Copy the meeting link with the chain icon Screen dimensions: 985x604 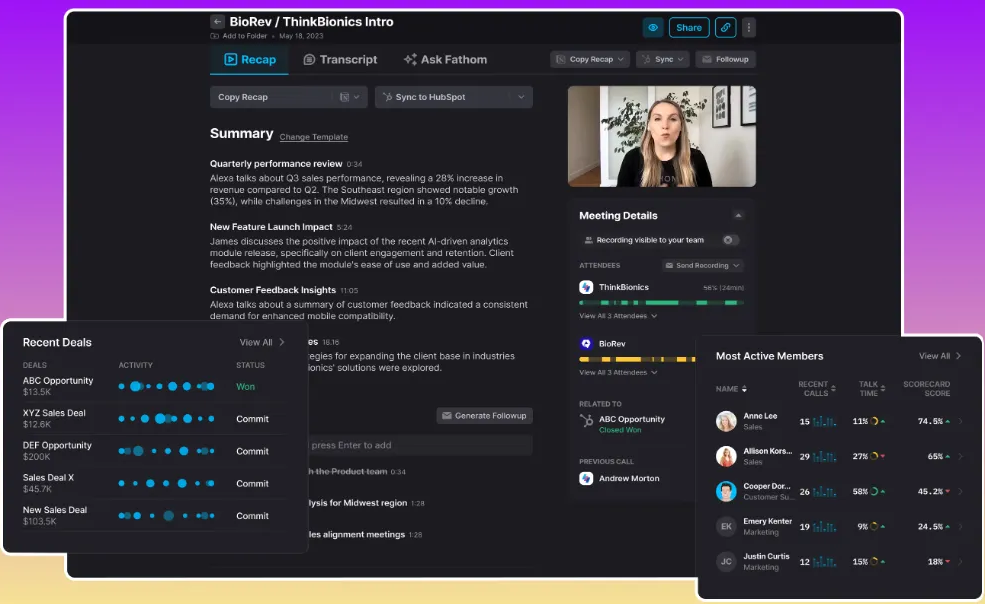[x=726, y=28]
